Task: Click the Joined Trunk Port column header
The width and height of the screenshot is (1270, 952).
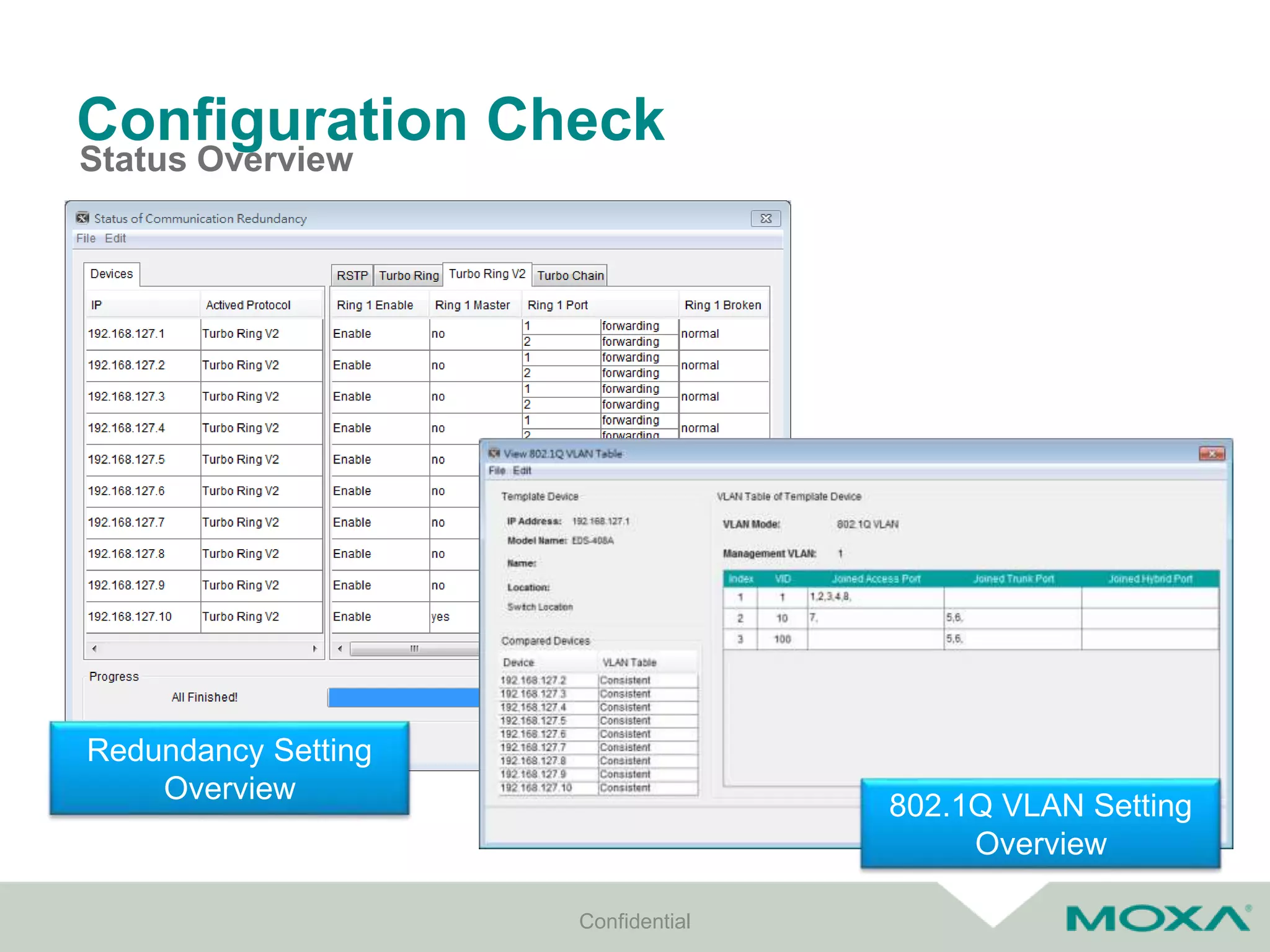Action: [1013, 579]
